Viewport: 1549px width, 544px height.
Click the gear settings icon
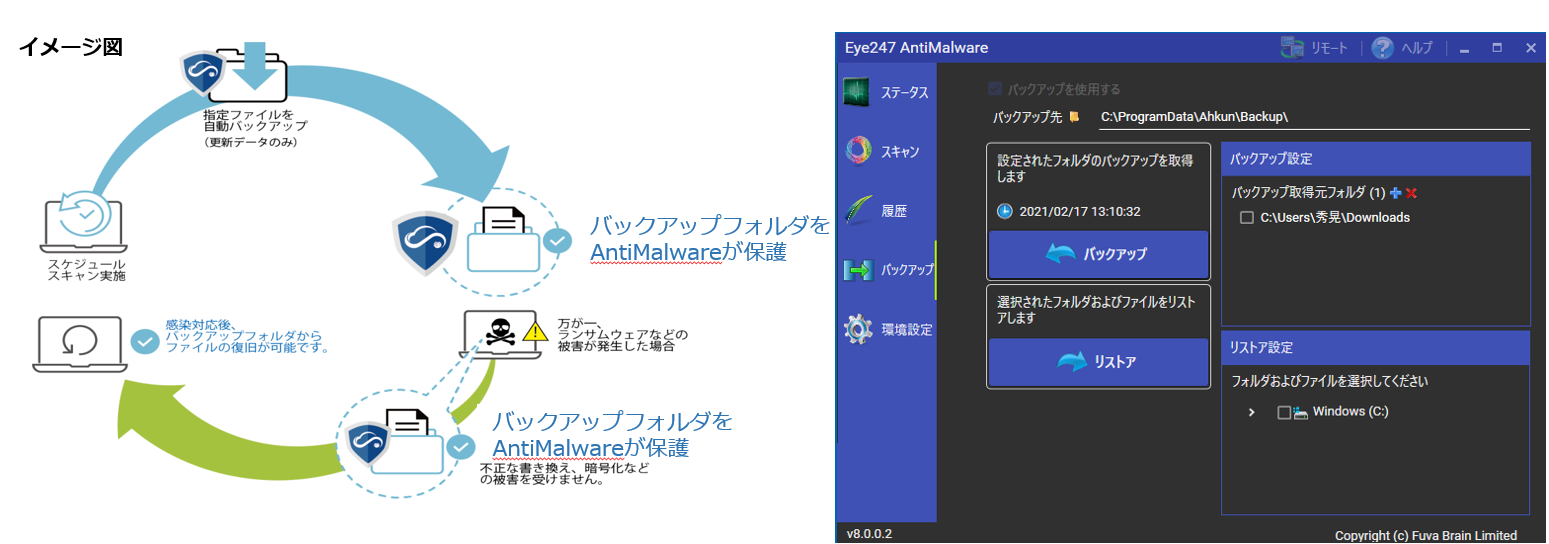point(858,329)
